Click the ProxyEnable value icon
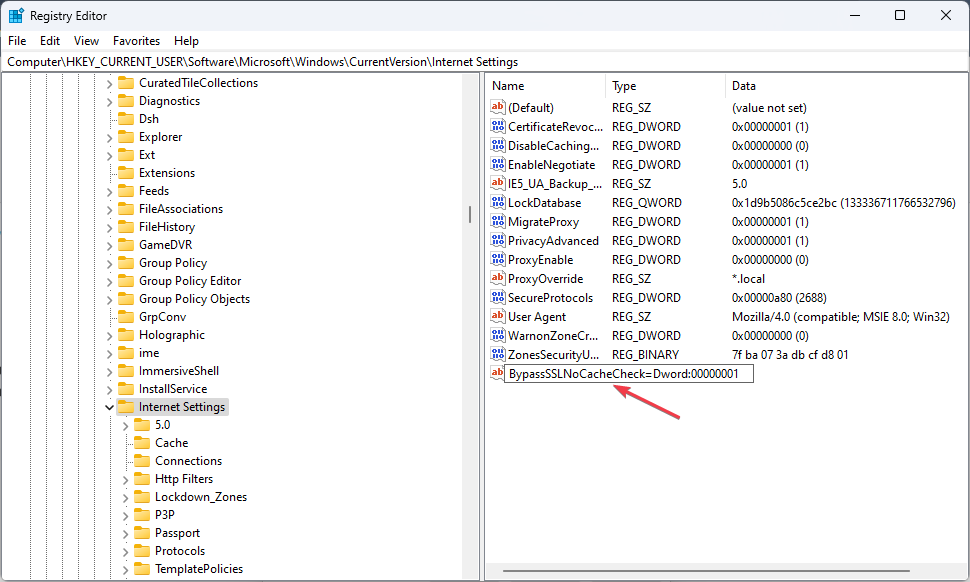Screen dimensions: 970x582 [x=497, y=259]
